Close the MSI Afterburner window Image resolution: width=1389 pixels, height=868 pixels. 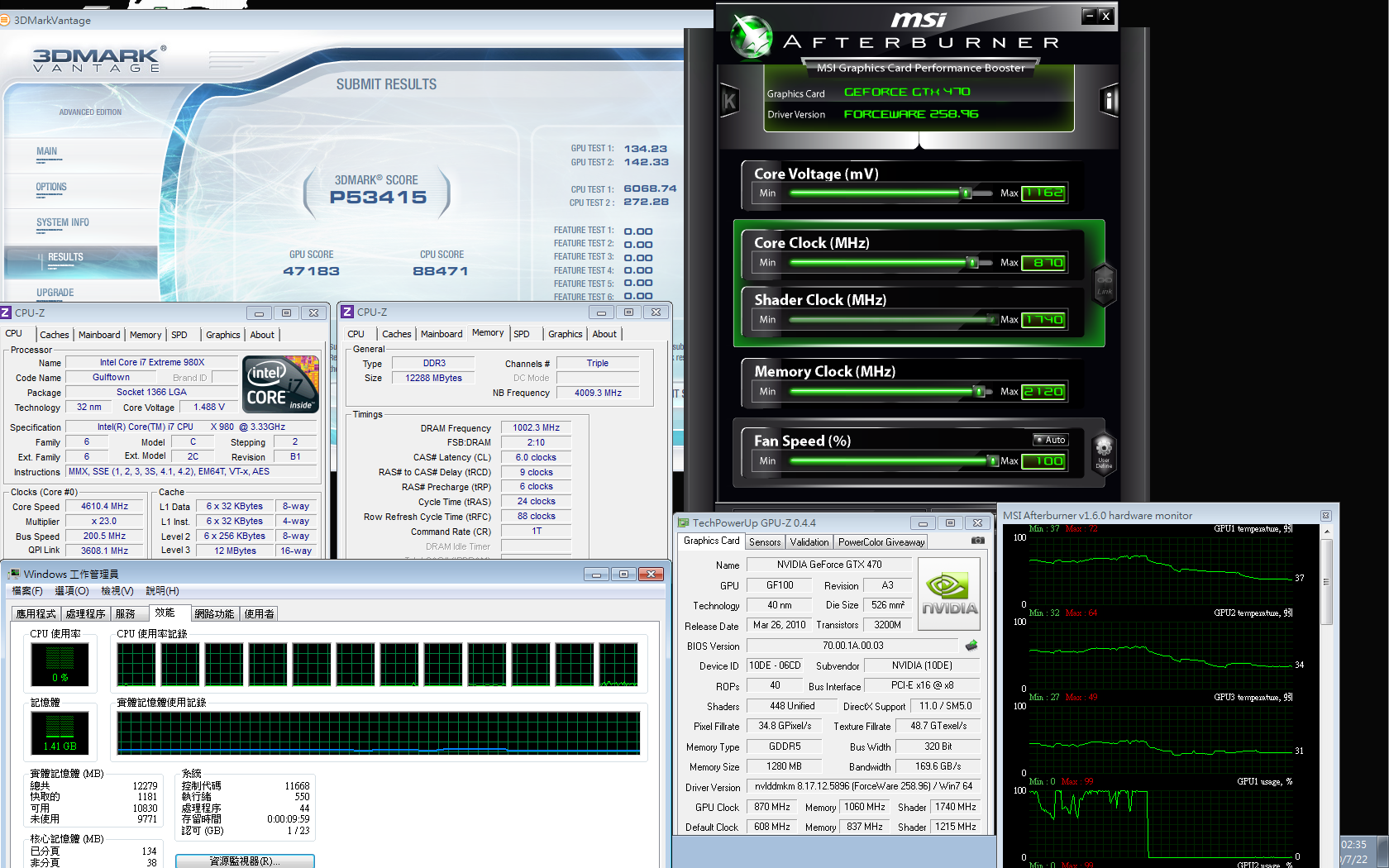pyautogui.click(x=1105, y=15)
